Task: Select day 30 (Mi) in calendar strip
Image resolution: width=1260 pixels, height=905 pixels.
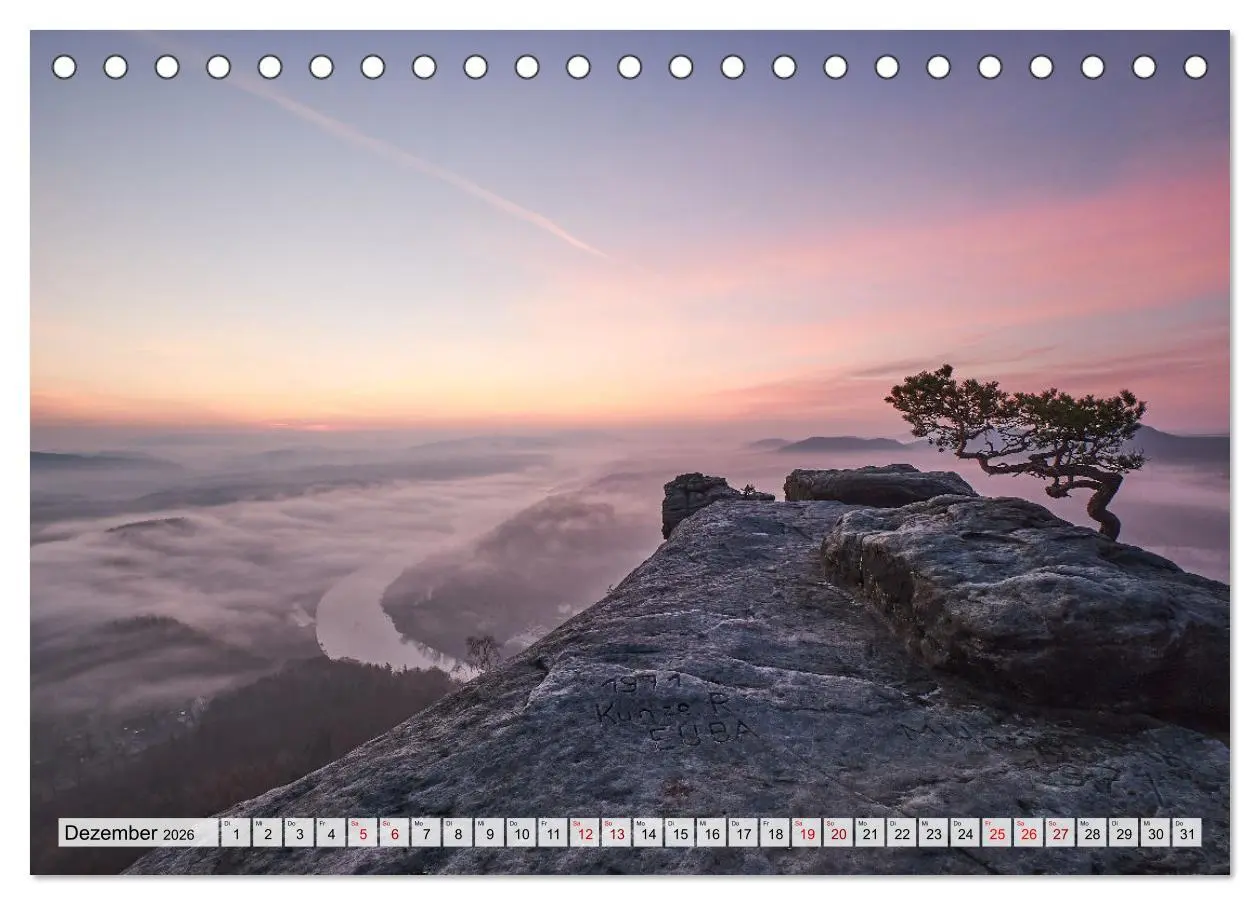Action: point(1155,833)
